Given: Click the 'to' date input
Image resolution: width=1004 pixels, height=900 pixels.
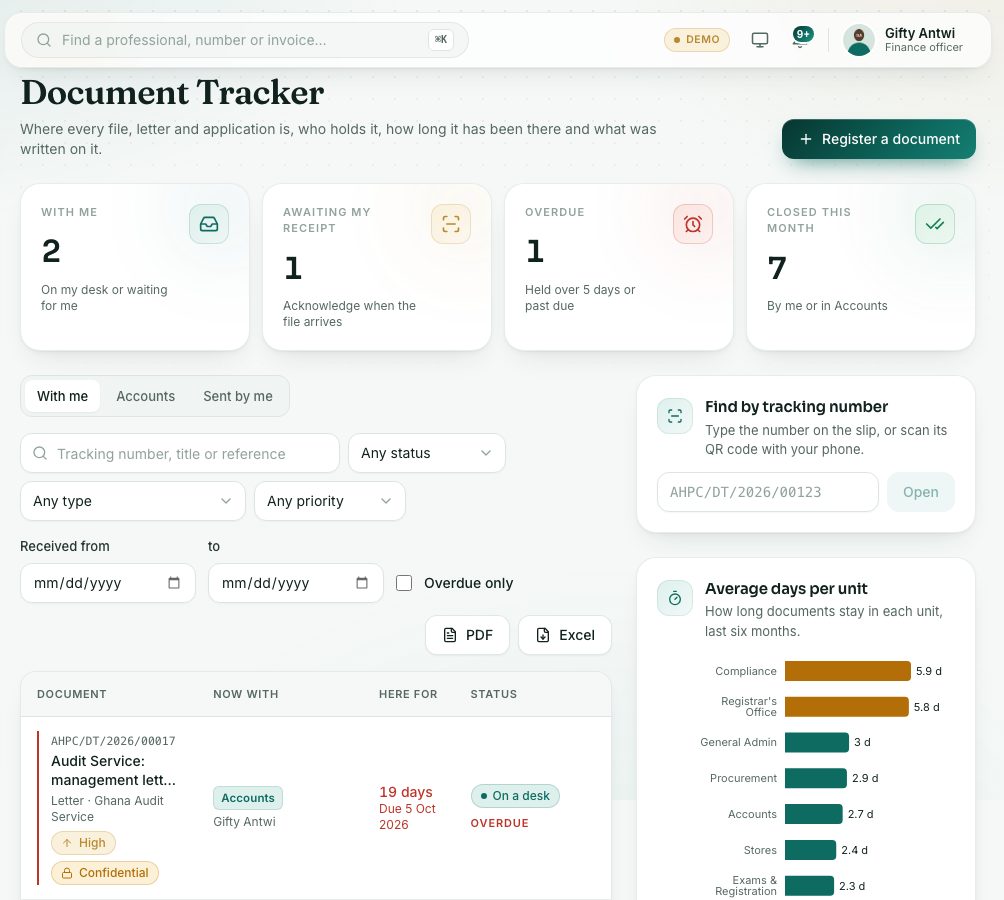Looking at the screenshot, I should 296,583.
